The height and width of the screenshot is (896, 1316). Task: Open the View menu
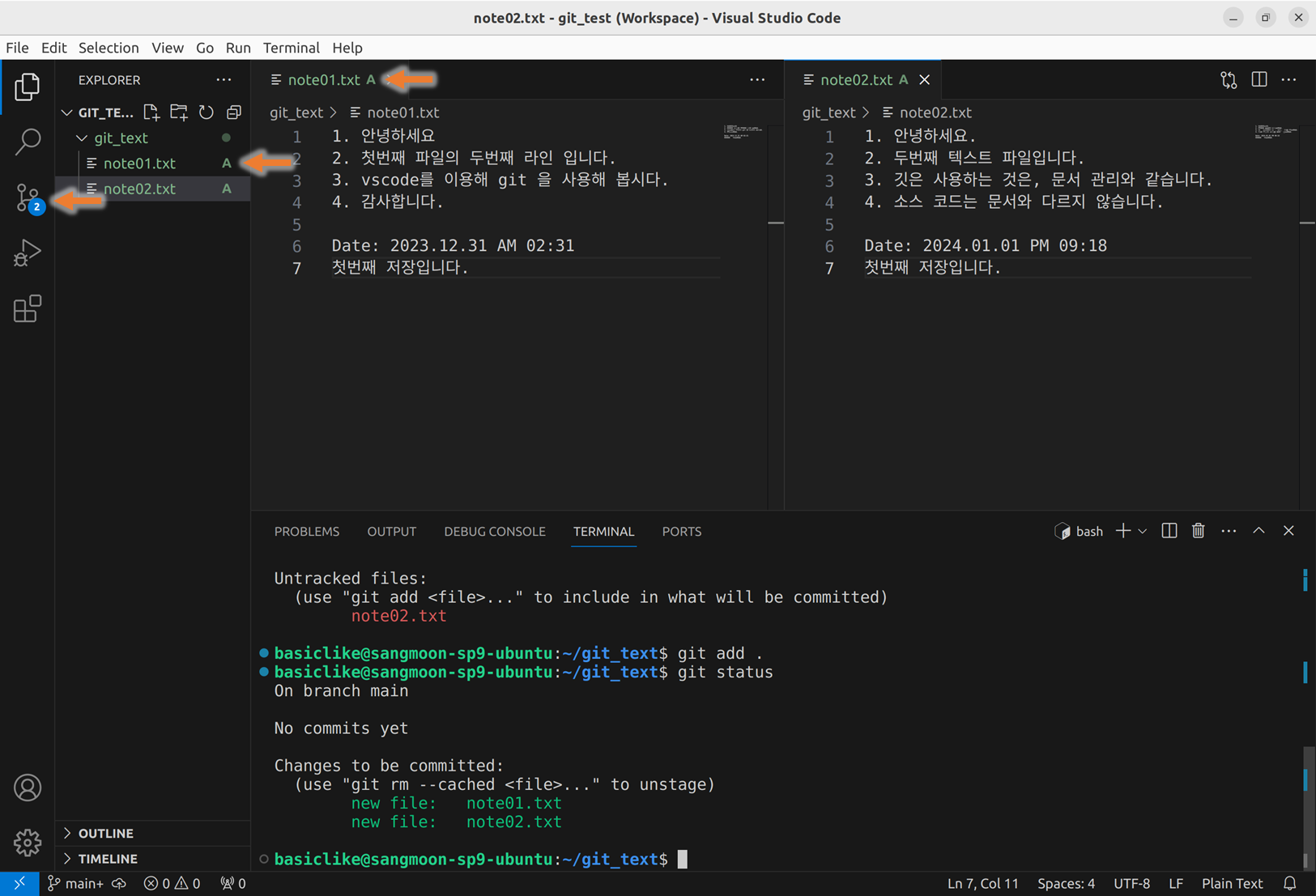(x=168, y=48)
